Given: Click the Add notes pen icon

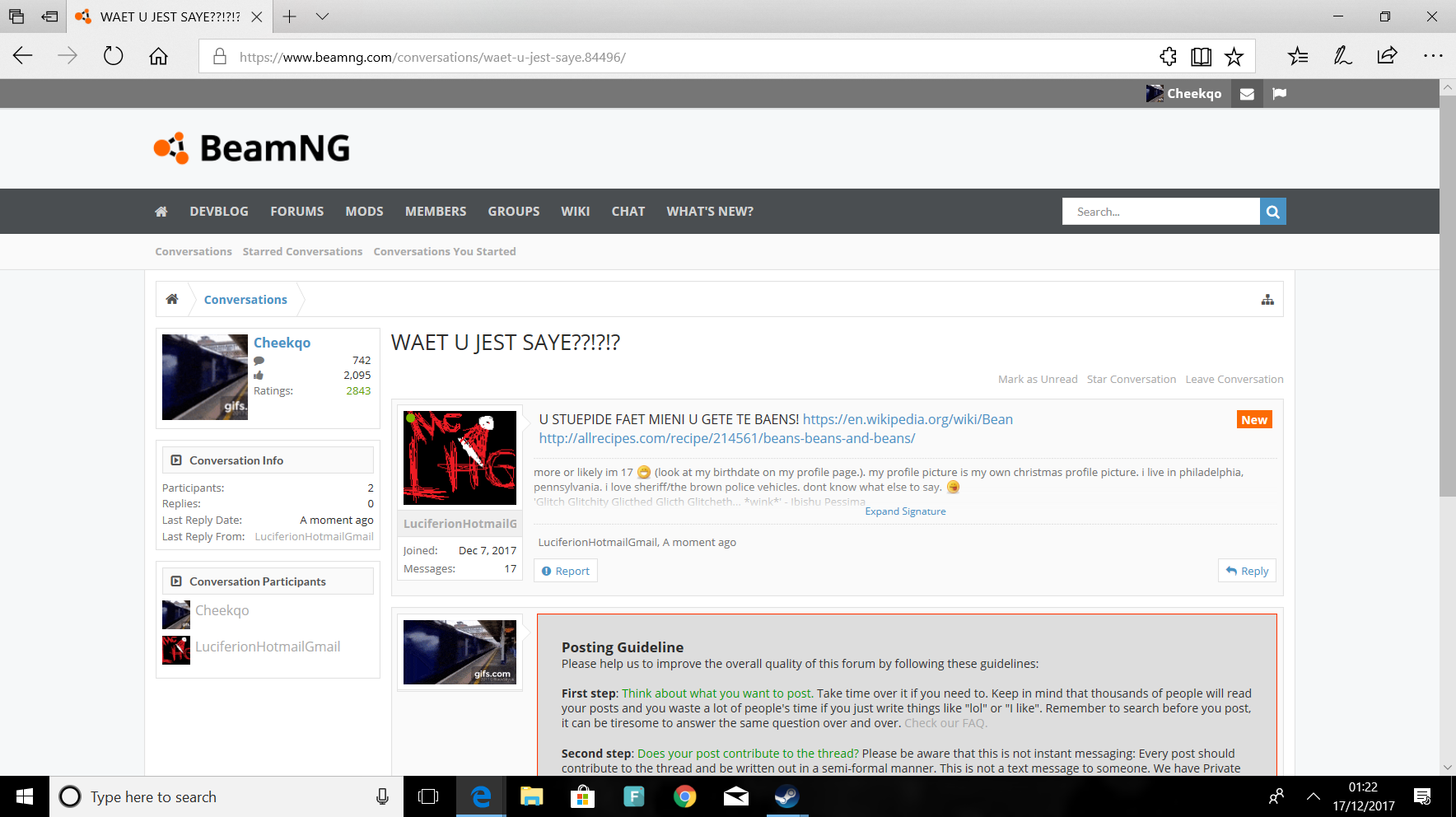Looking at the screenshot, I should point(1342,56).
